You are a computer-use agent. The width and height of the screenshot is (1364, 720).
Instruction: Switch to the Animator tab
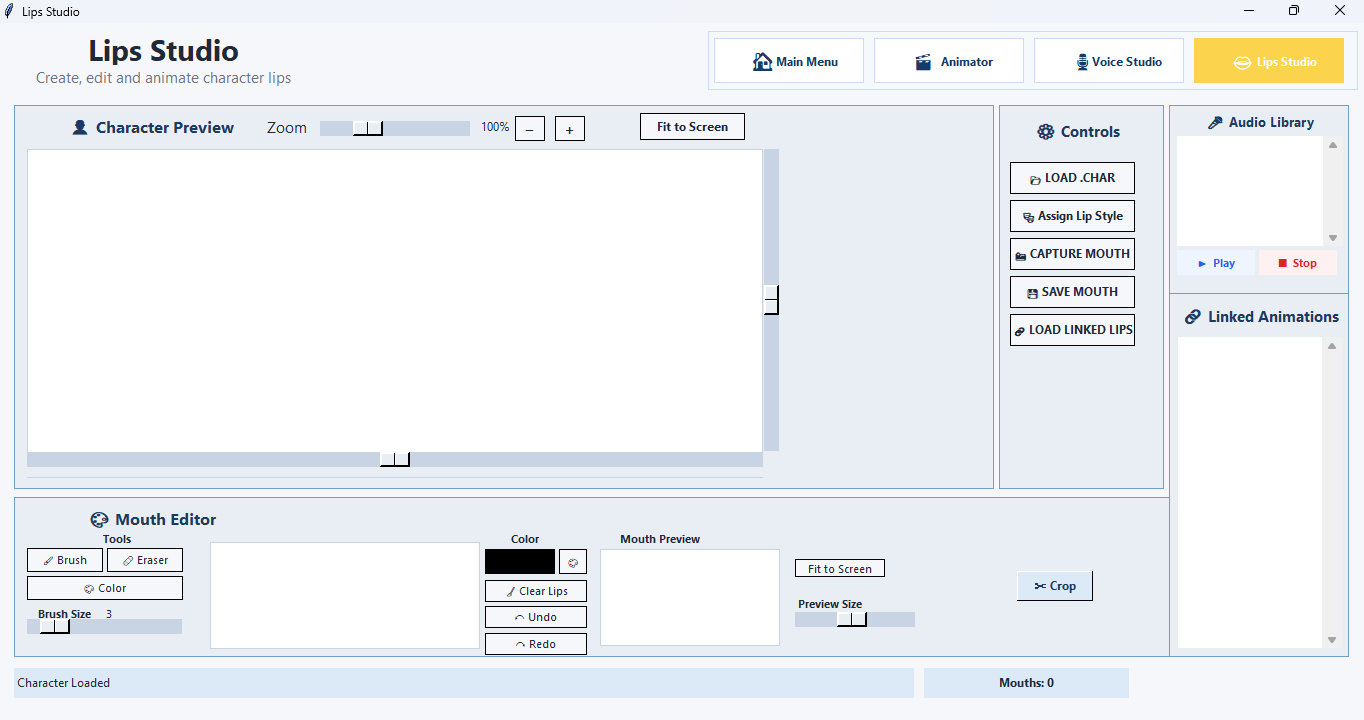[x=949, y=61]
